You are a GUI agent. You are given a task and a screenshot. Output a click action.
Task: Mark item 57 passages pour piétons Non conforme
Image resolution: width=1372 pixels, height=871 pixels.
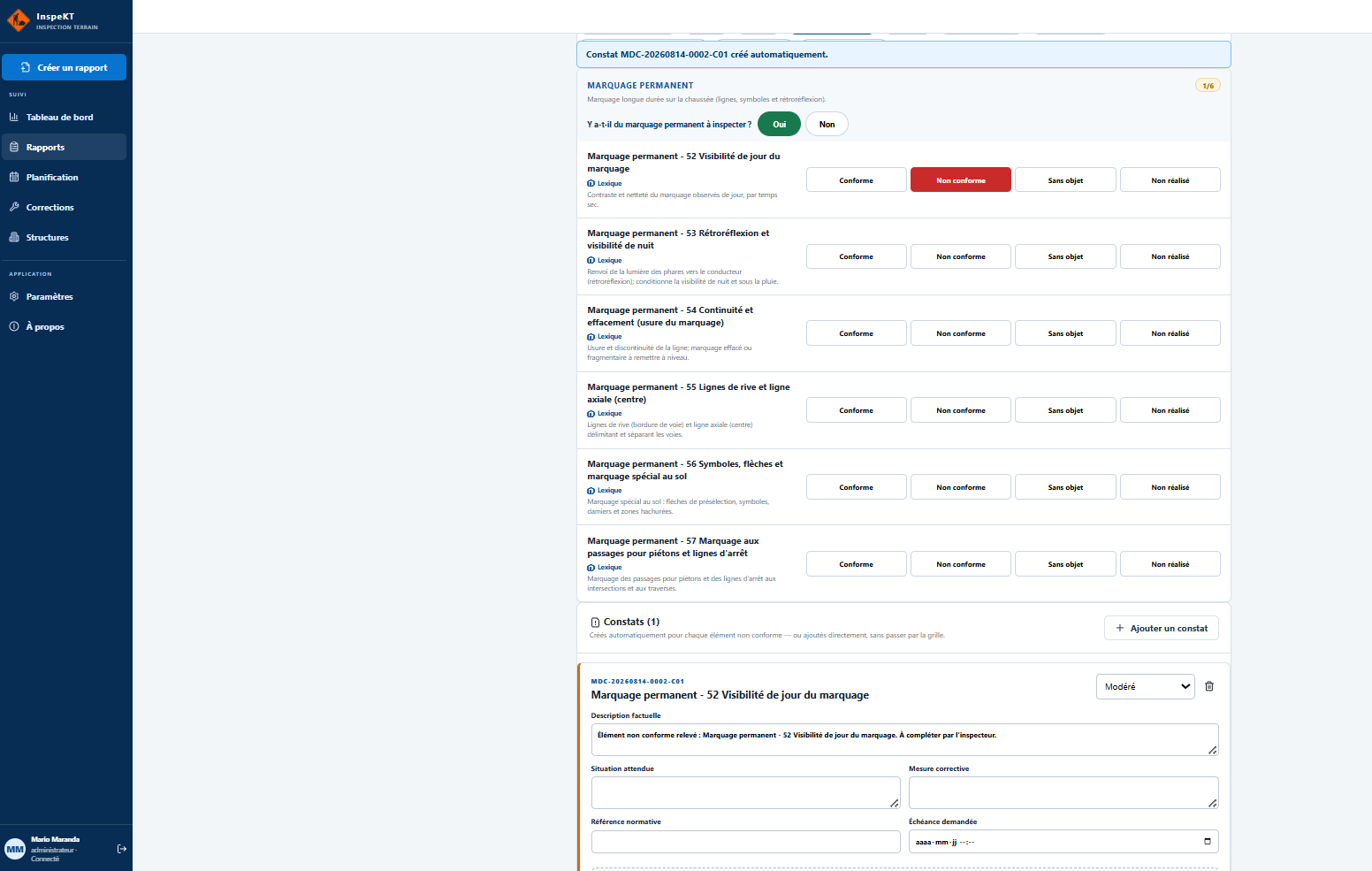coord(961,564)
